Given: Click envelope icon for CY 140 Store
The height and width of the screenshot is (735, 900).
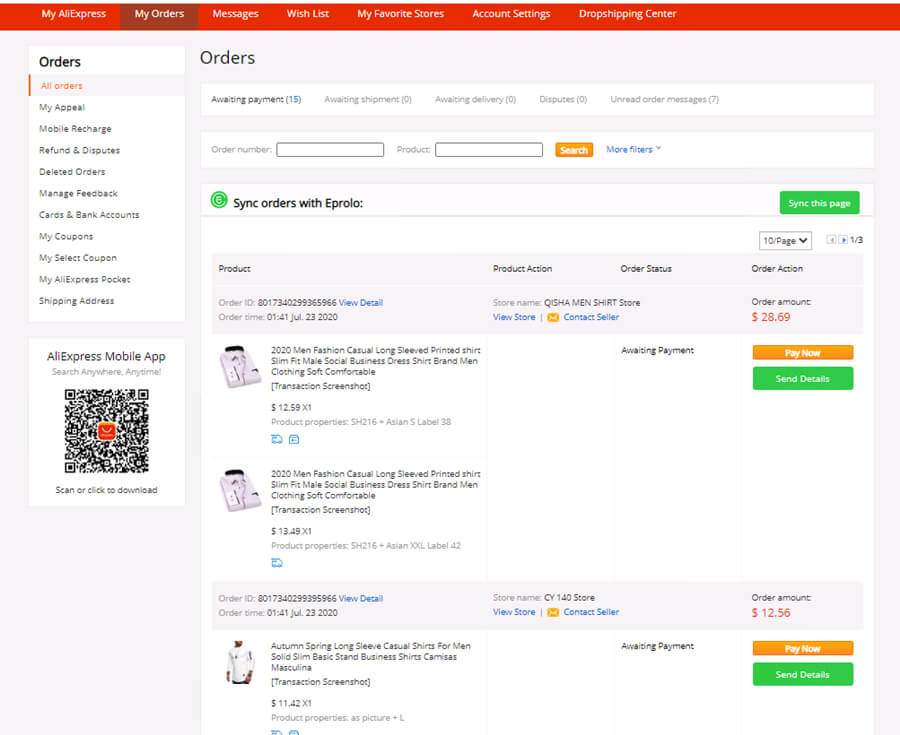Looking at the screenshot, I should point(553,612).
